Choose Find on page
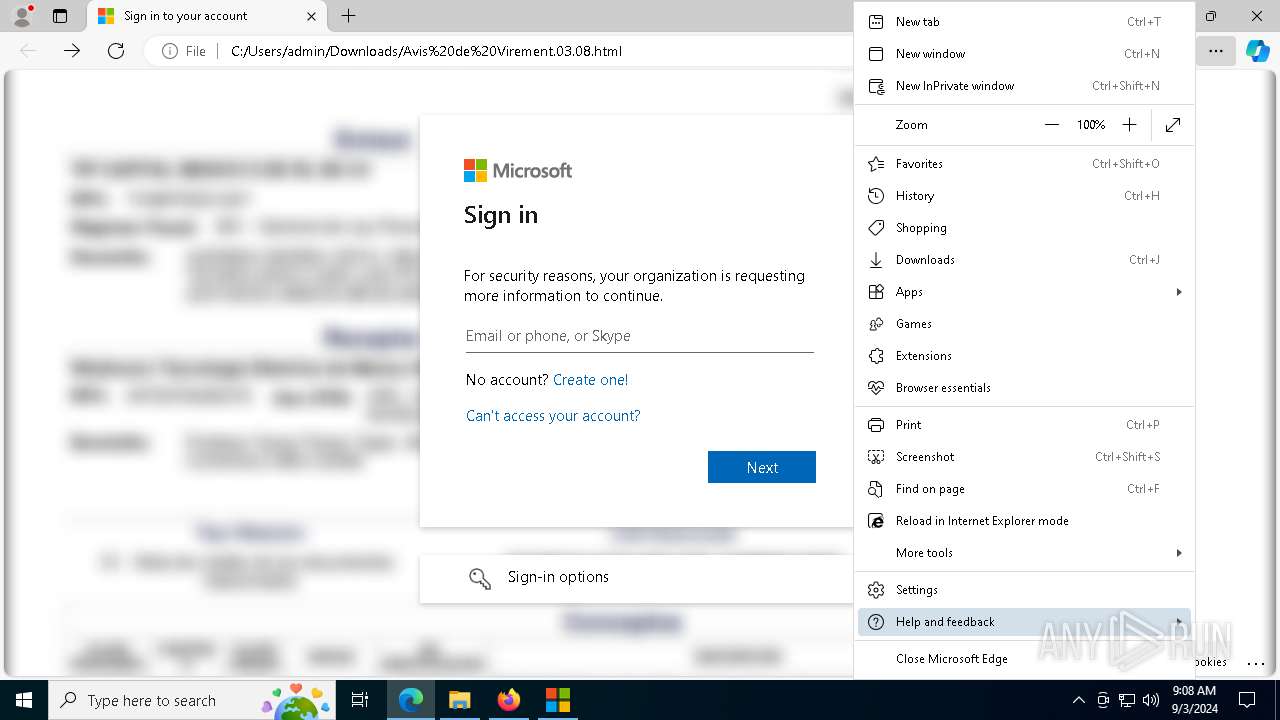 pyautogui.click(x=1024, y=489)
